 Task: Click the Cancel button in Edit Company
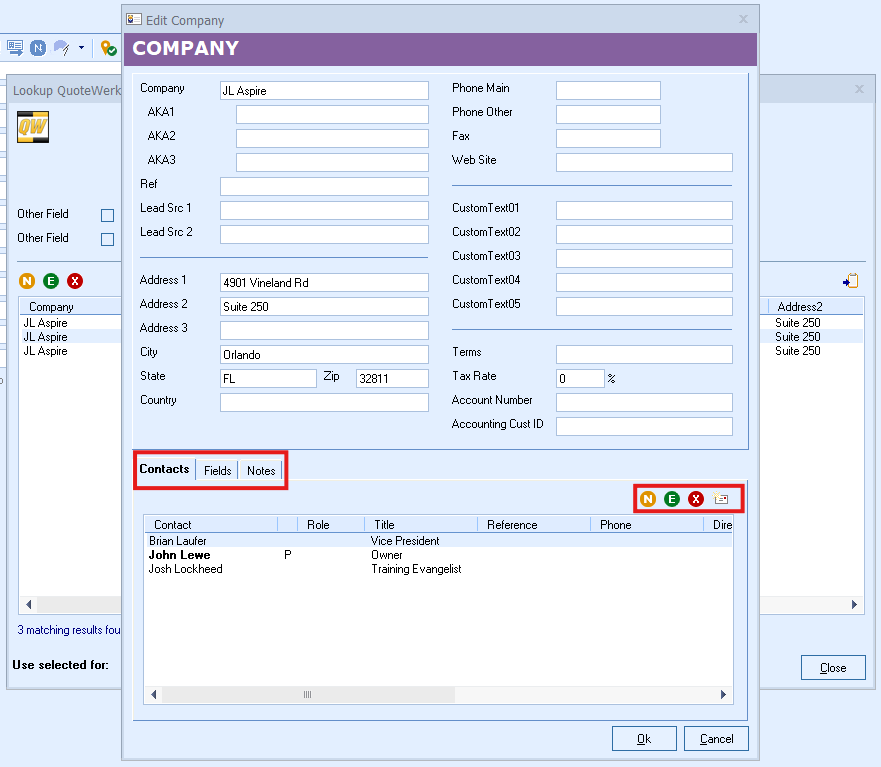pos(716,739)
